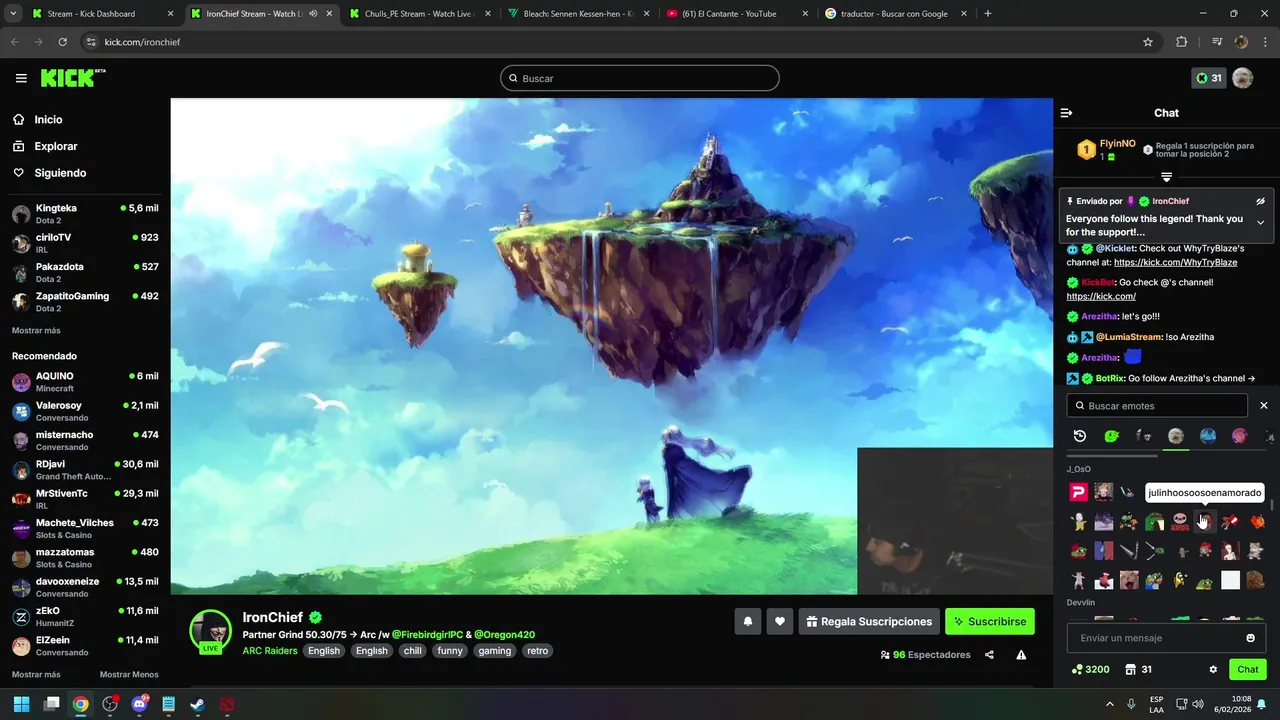Open recent emotes tab with clock icon
Viewport: 1280px width, 720px height.
1080,436
